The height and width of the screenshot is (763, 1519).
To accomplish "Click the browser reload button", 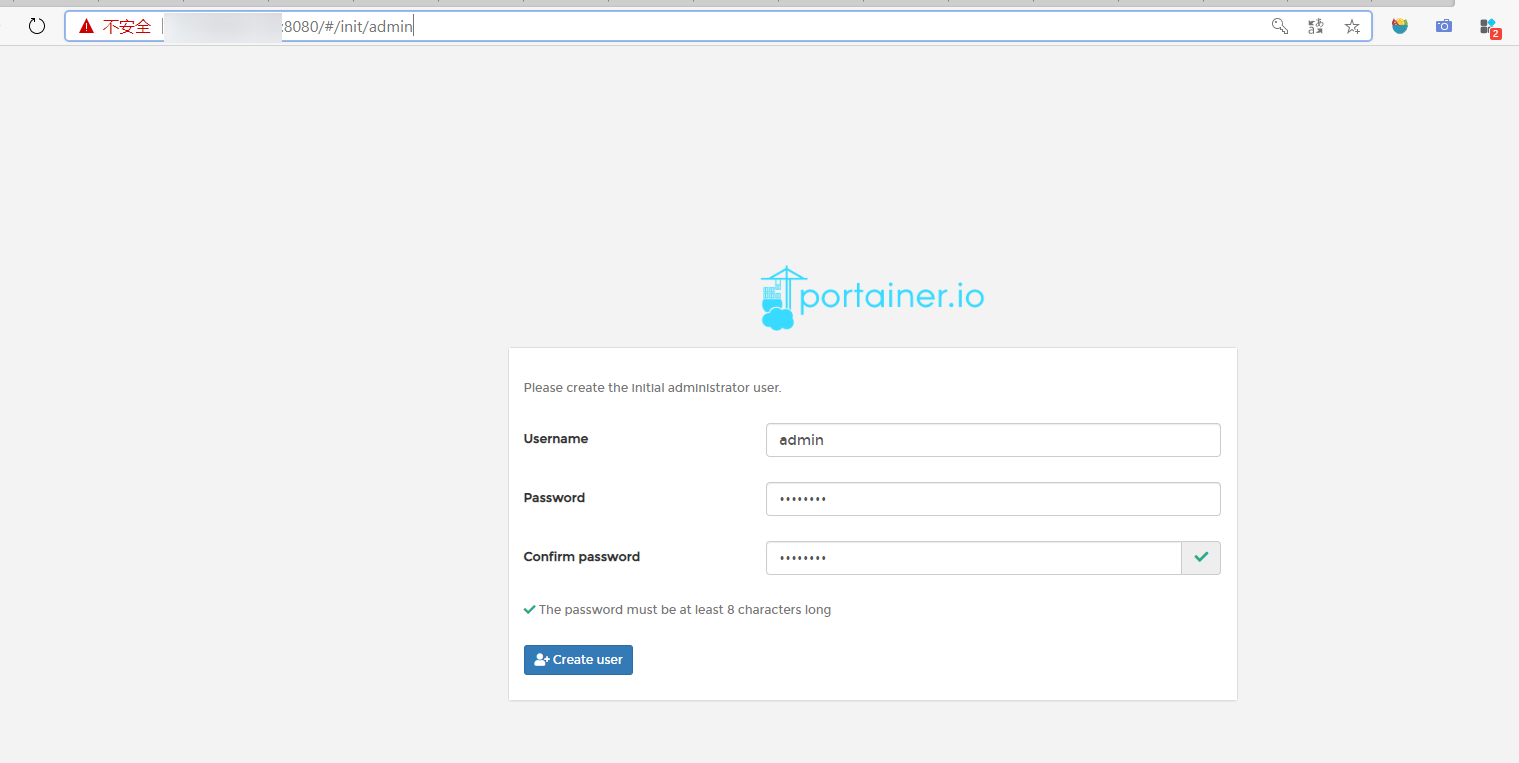I will tap(37, 26).
